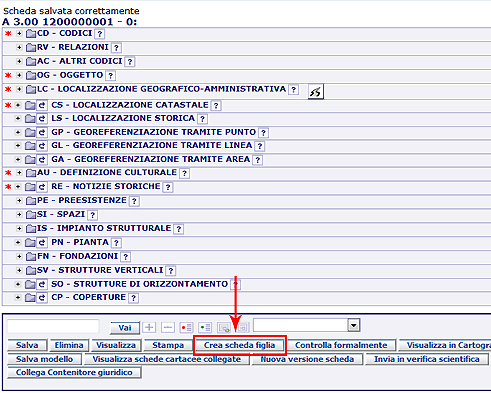This screenshot has width=491, height=393.
Task: Click the help icon next to CD - CODICI
Action: tap(99, 34)
